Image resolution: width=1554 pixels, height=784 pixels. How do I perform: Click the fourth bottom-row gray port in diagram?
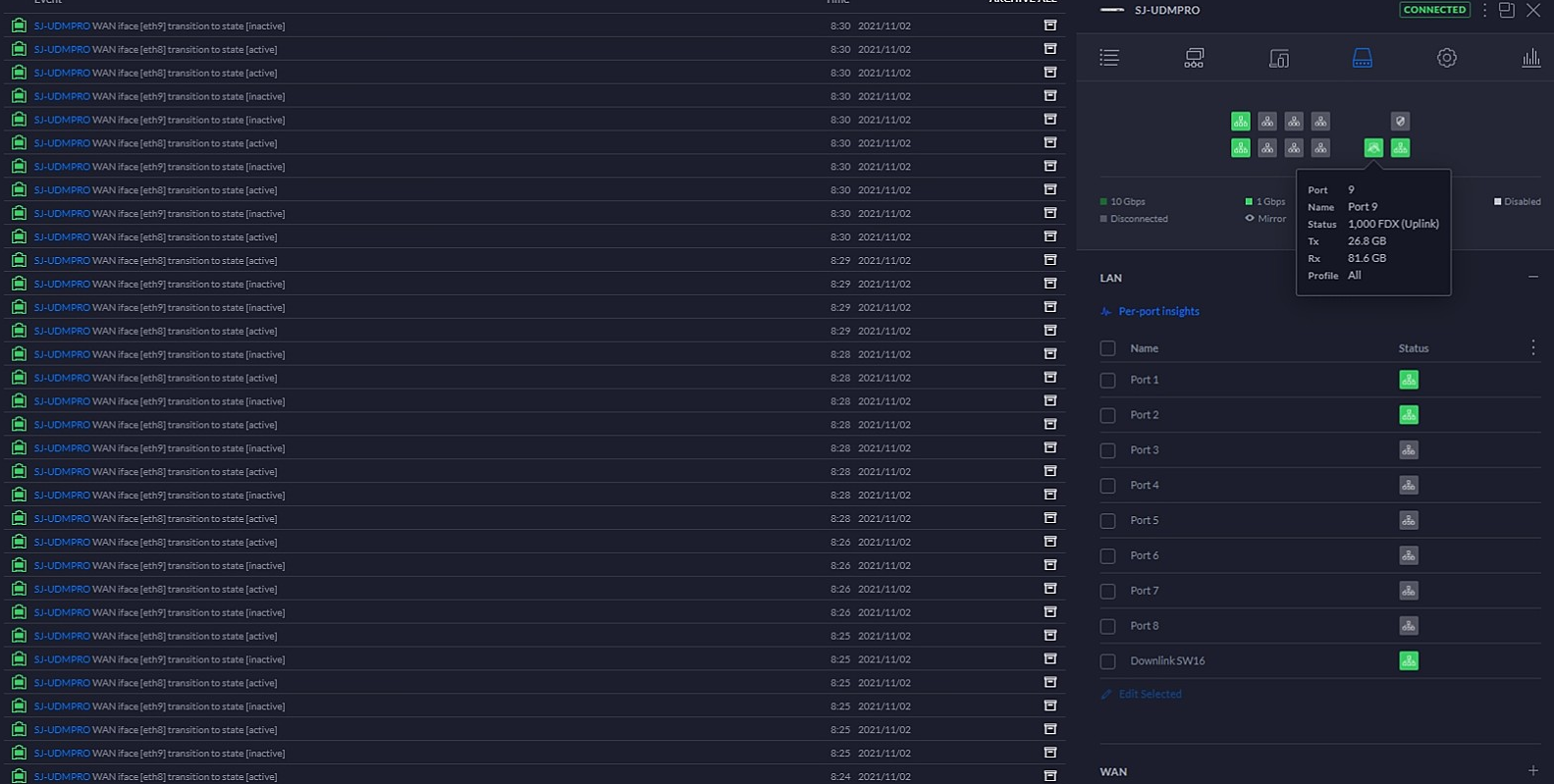pos(1320,148)
